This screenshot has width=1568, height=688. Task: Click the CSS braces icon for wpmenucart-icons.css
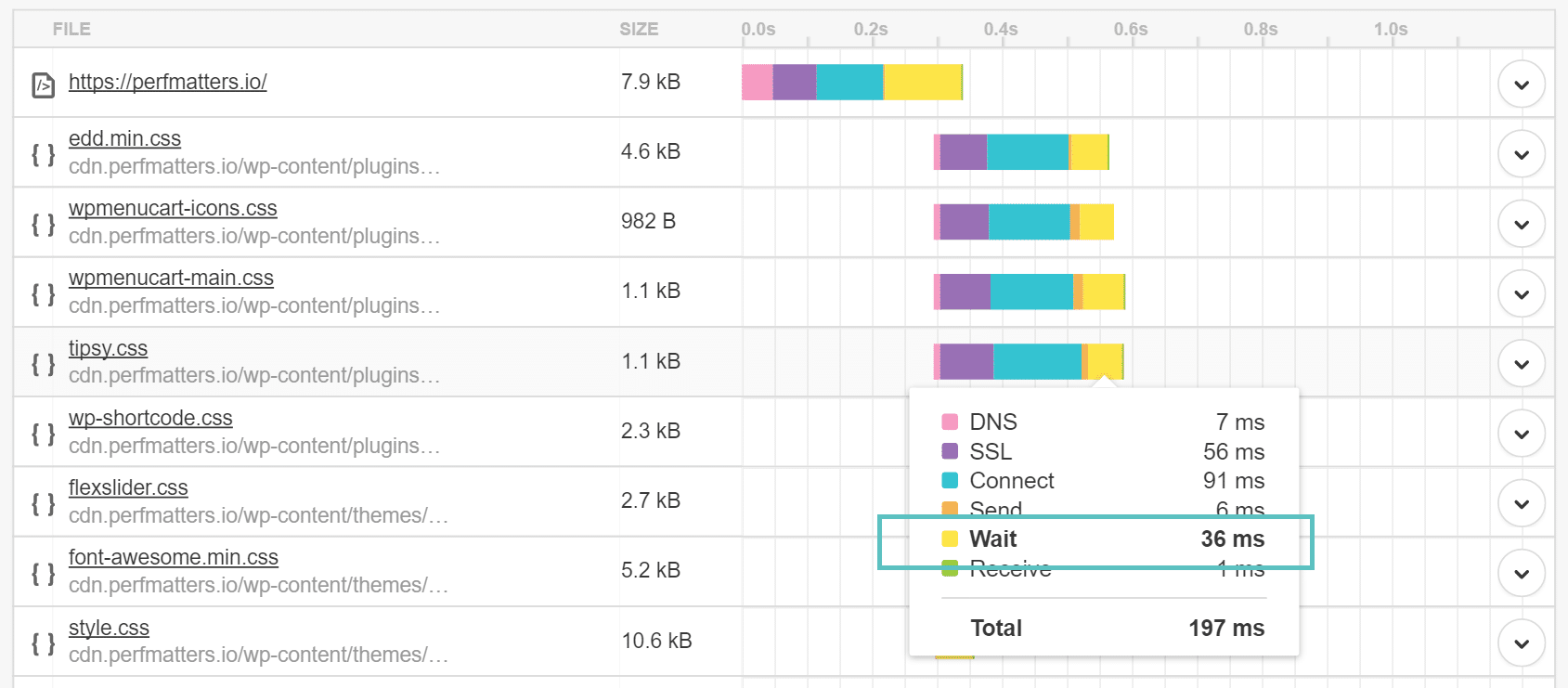[x=43, y=224]
